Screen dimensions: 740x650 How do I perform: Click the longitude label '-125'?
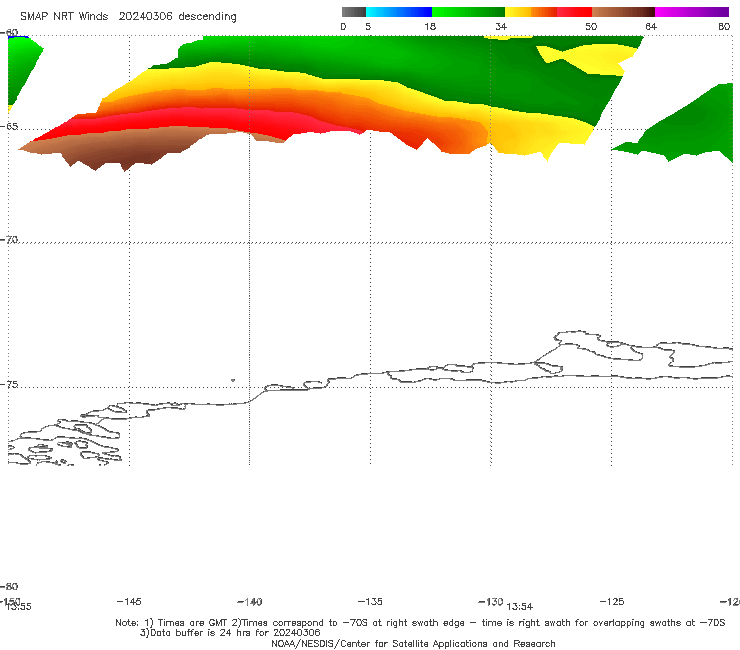612,601
